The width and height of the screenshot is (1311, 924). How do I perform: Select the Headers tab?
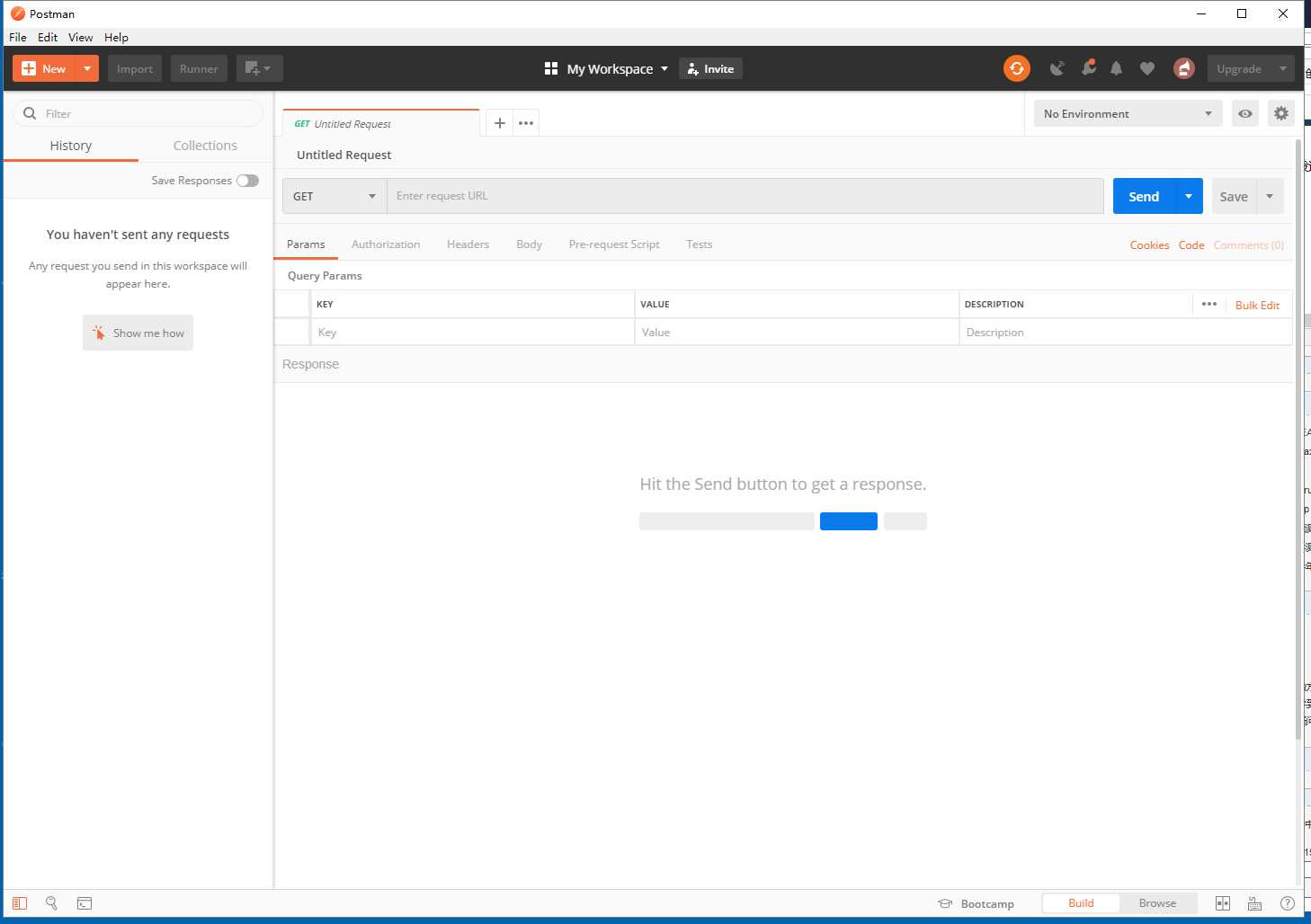[468, 244]
